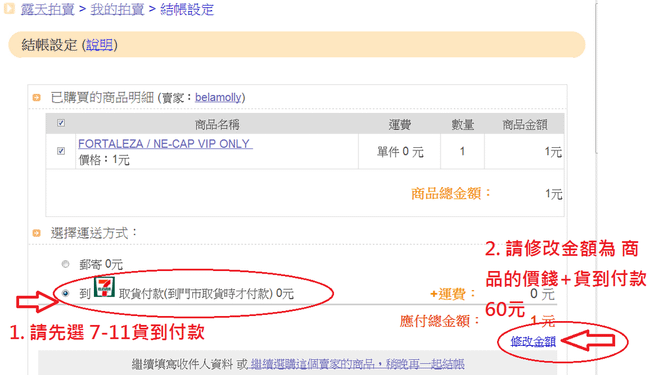Toggle the select-all checkbox in table header

(x=61, y=123)
